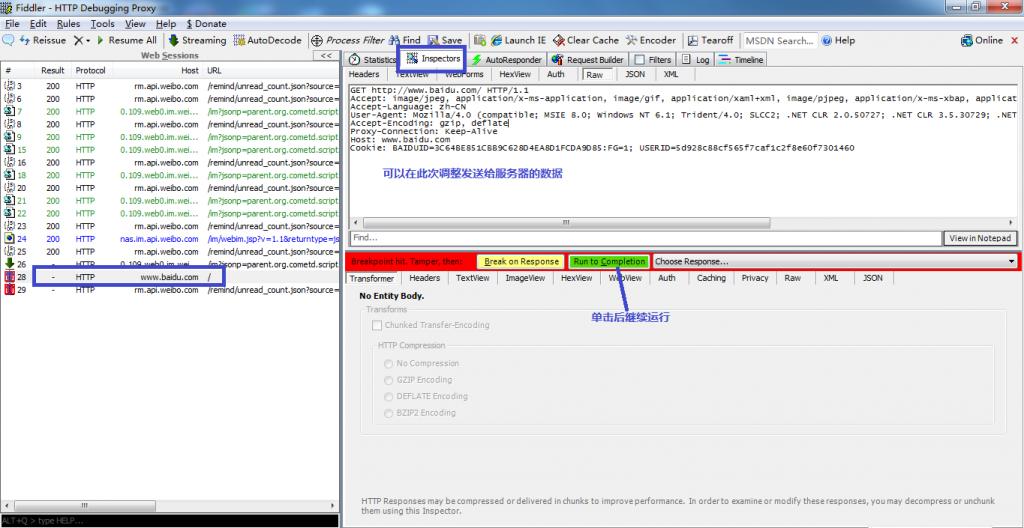Click the Online status indicator
The image size is (1024, 528).
982,41
